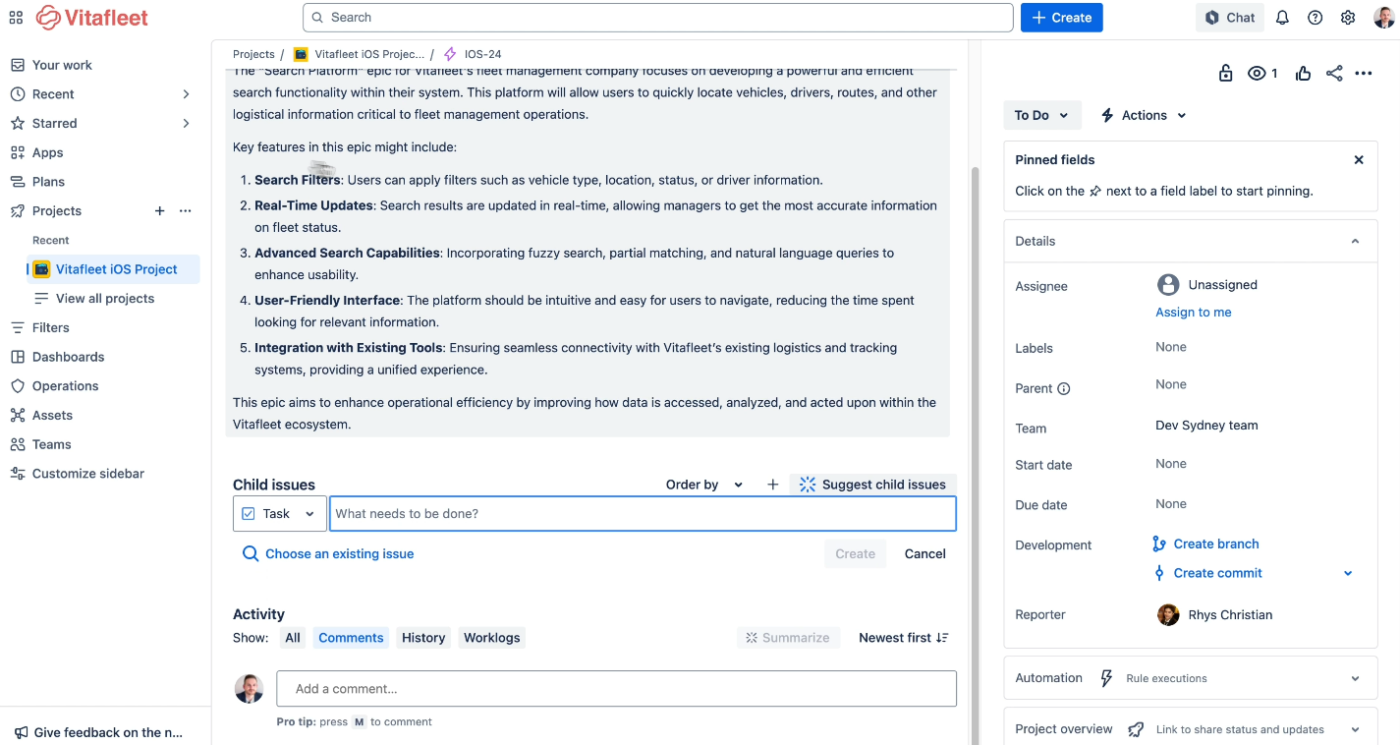Close the Pinned fields panel
The image size is (1400, 745).
coord(1359,160)
